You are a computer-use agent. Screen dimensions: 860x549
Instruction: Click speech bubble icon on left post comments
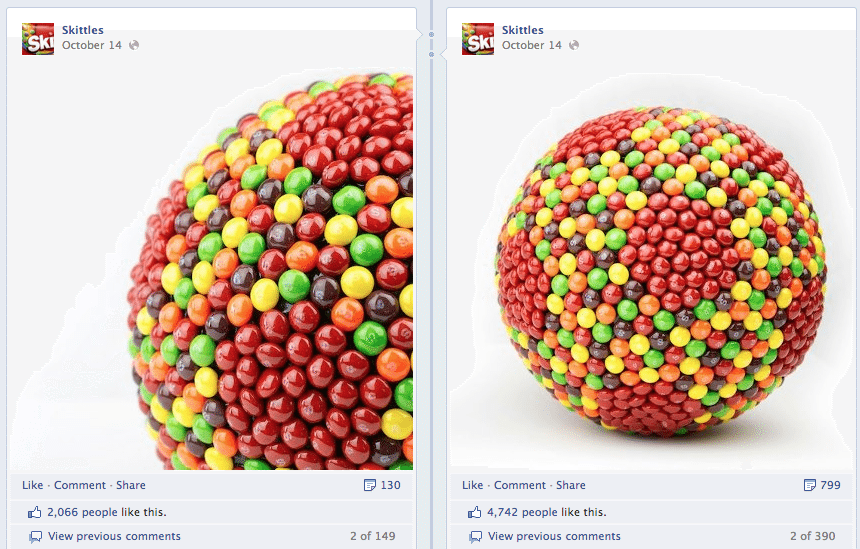pyautogui.click(x=36, y=536)
